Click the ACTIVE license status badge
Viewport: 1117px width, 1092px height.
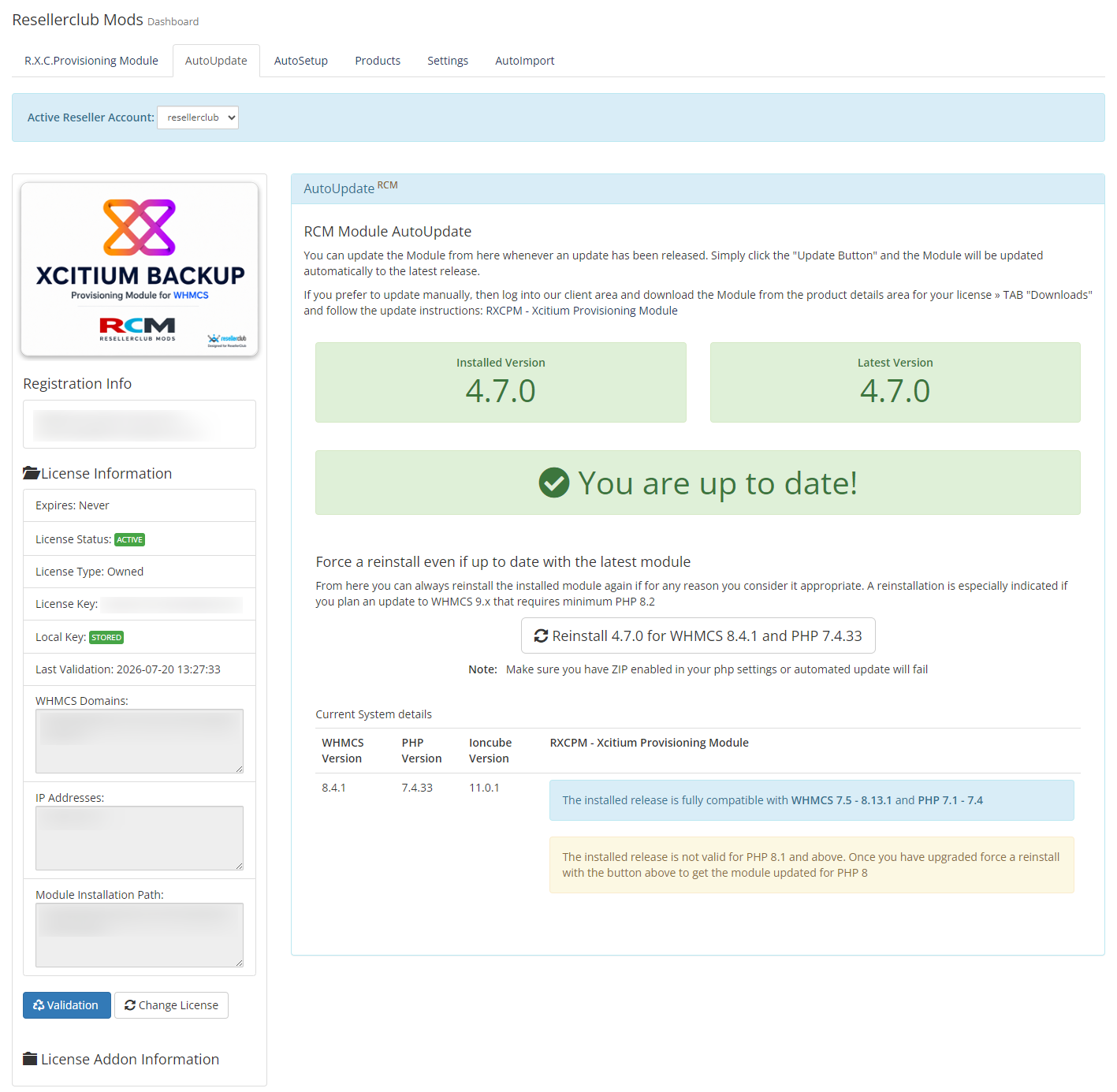[x=130, y=540]
